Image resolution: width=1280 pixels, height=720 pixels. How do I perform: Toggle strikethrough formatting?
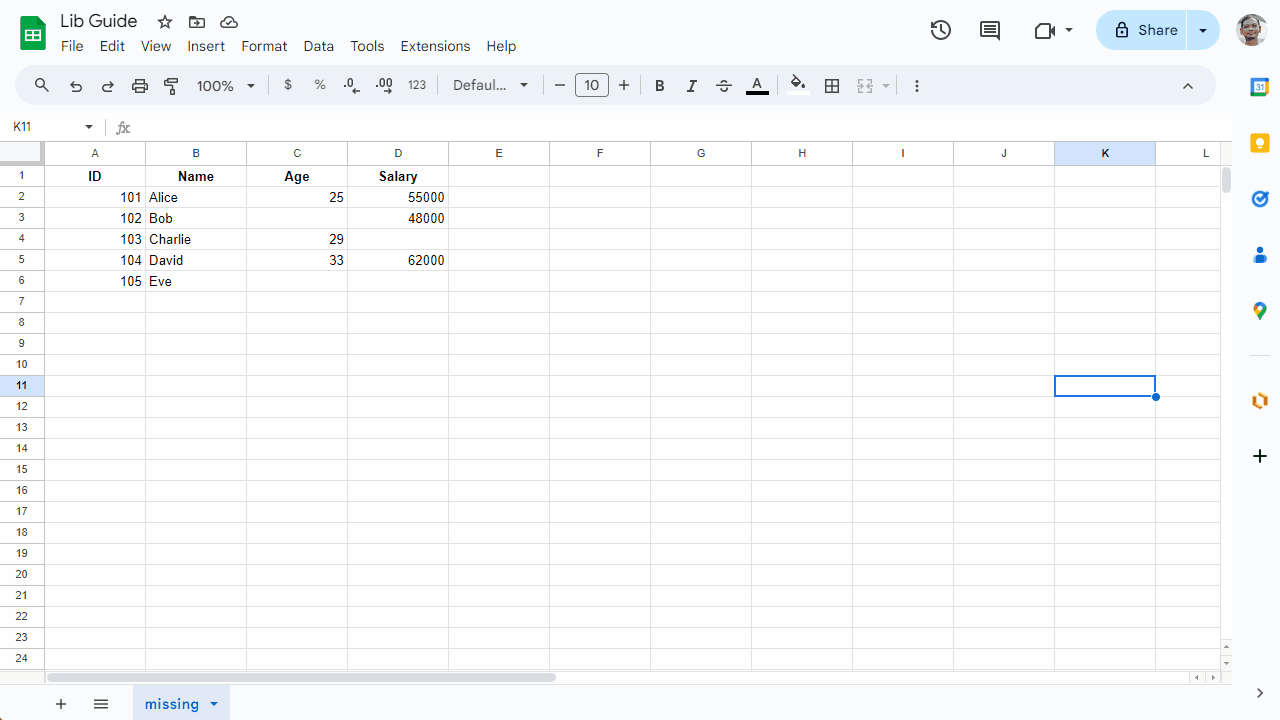[724, 86]
